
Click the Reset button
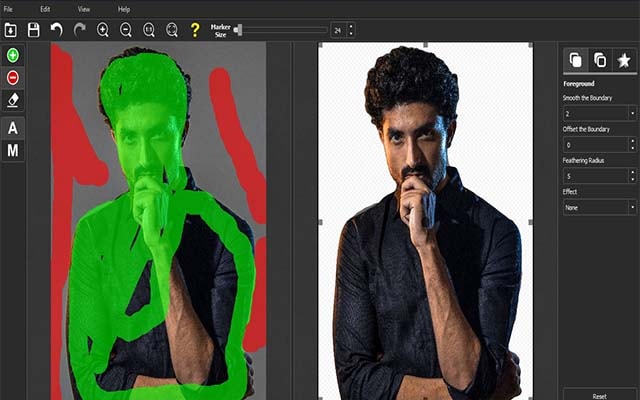pyautogui.click(x=600, y=396)
